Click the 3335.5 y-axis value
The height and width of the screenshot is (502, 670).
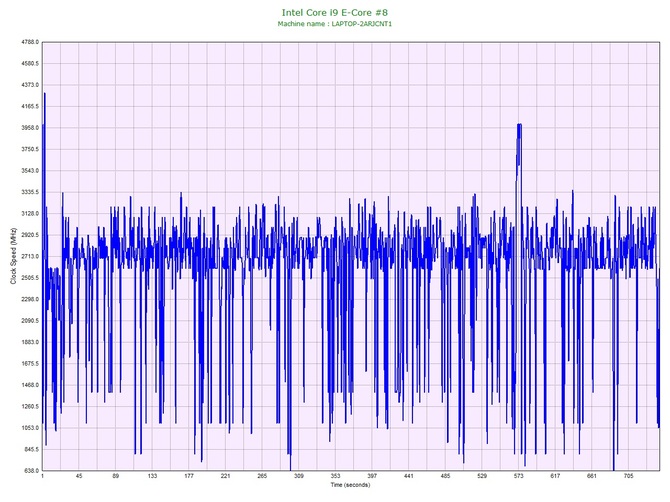(x=30, y=192)
